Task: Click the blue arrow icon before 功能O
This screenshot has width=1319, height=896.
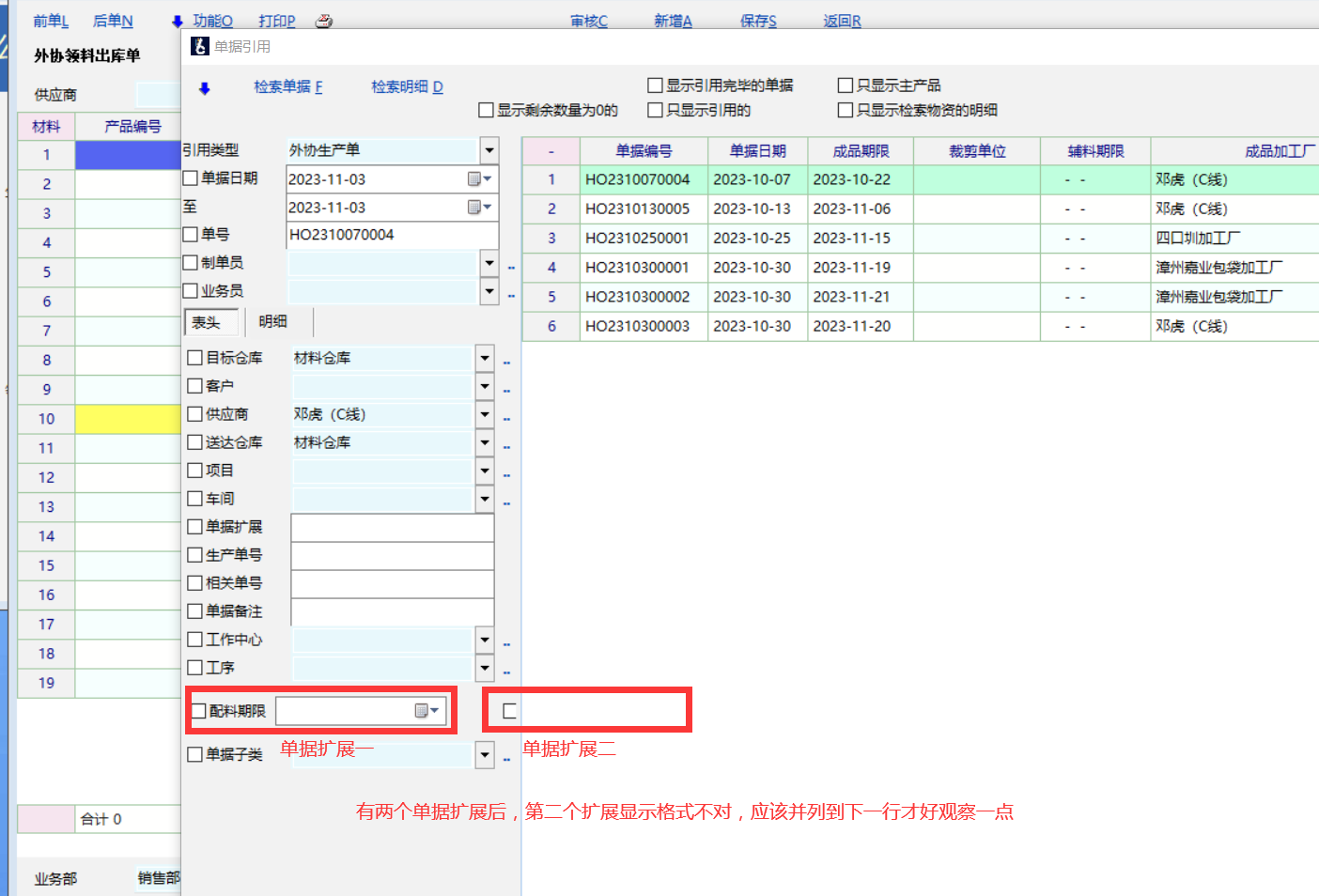Action: [178, 22]
